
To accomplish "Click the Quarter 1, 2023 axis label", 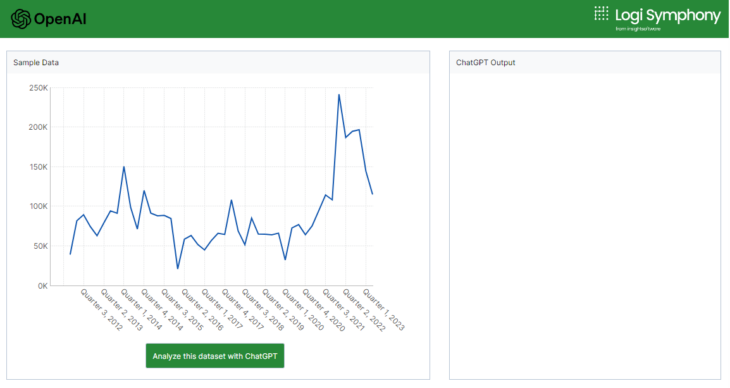I will click(384, 310).
